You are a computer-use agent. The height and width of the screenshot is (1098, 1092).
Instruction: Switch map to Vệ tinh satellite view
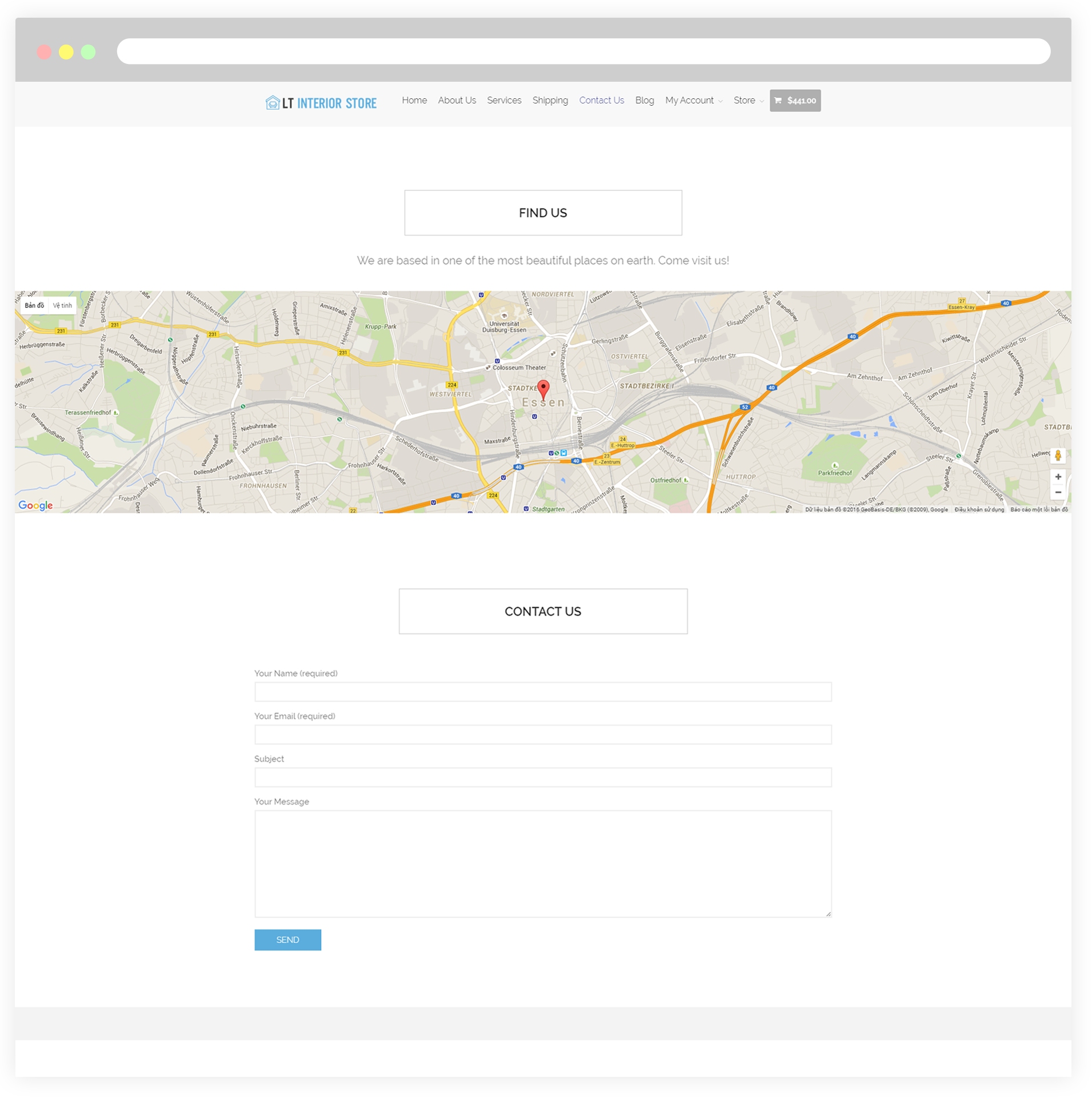pos(62,306)
